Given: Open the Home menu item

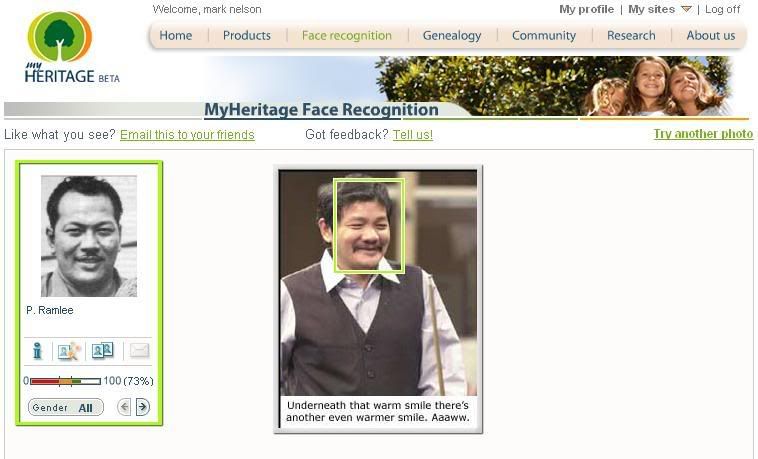Looking at the screenshot, I should (x=175, y=35).
